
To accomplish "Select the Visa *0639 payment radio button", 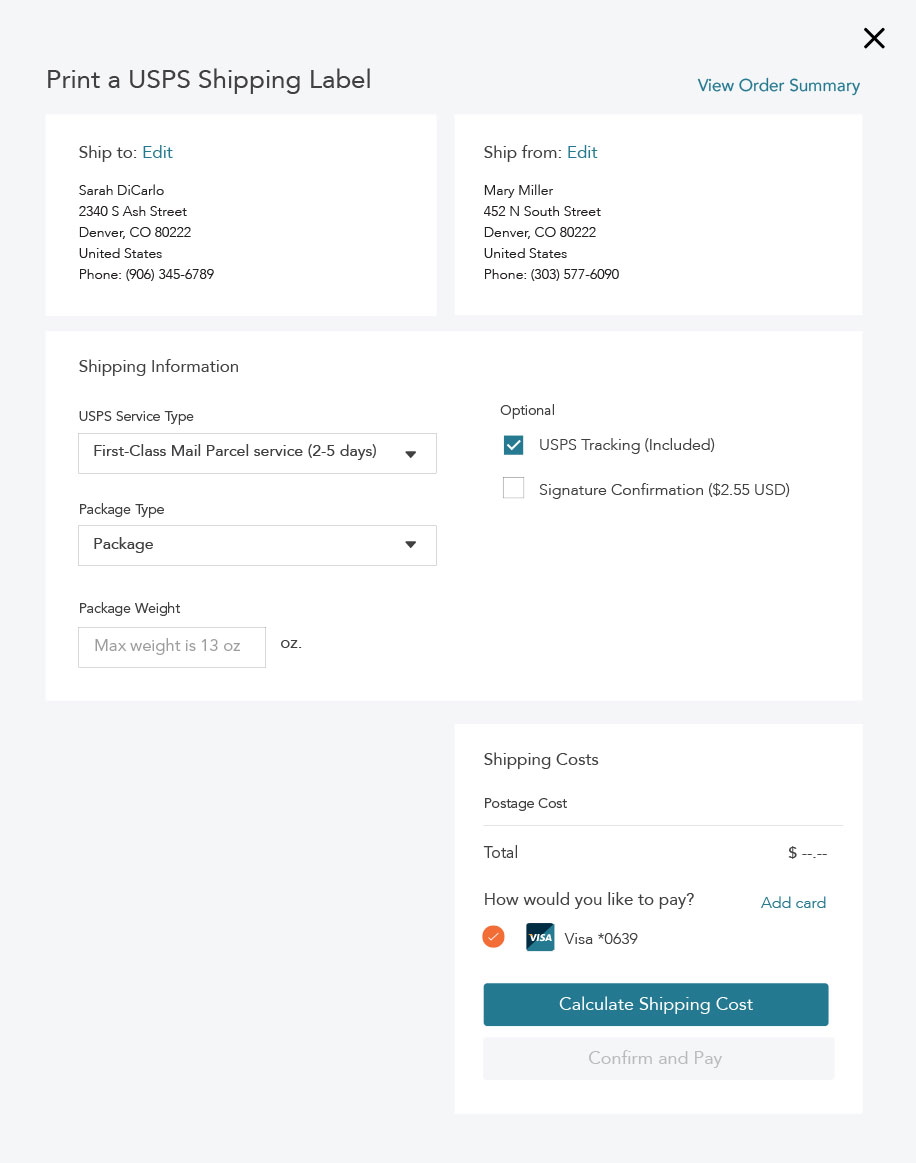I will click(x=493, y=937).
